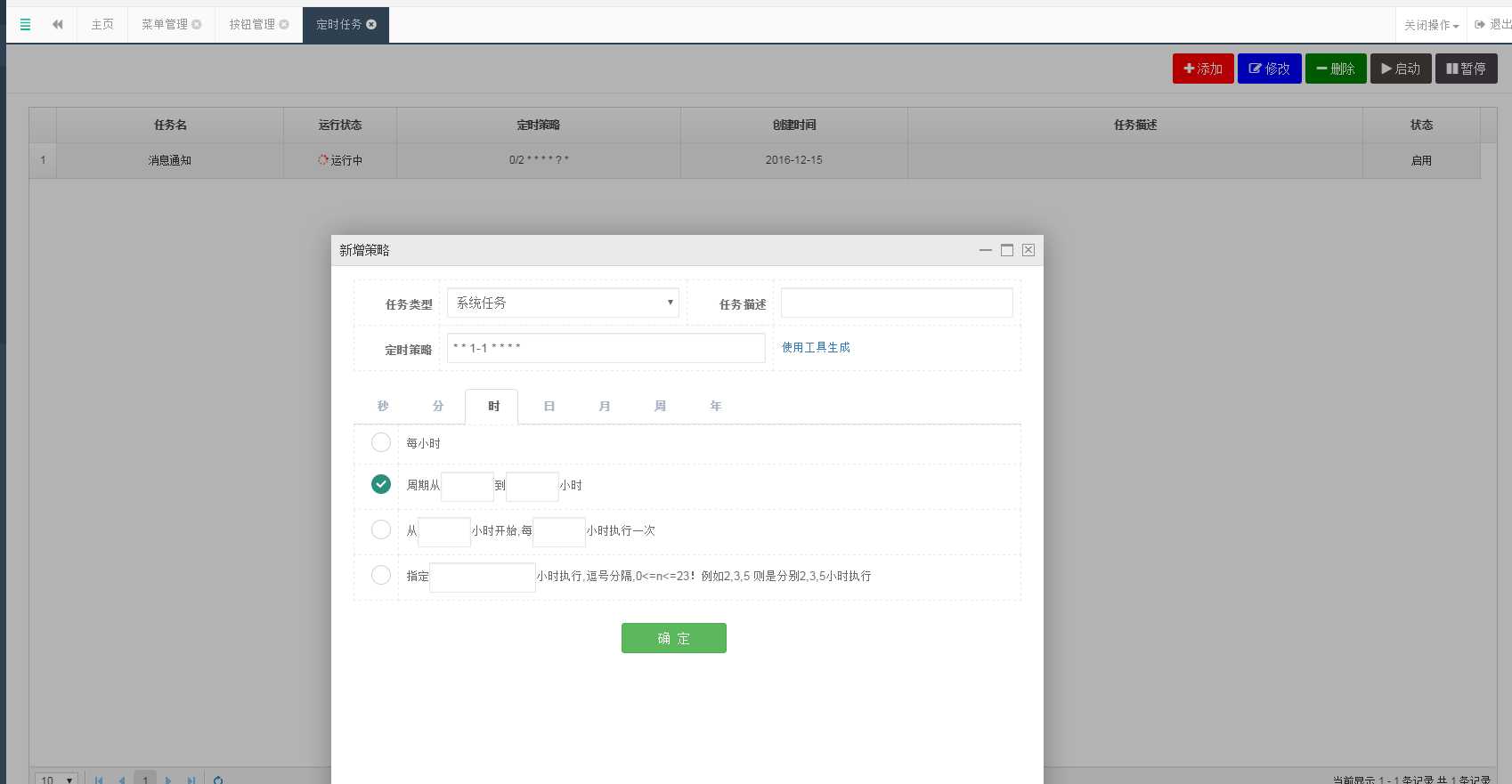Image resolution: width=1512 pixels, height=784 pixels.
Task: Switch to the 年 tab
Action: pyautogui.click(x=715, y=406)
